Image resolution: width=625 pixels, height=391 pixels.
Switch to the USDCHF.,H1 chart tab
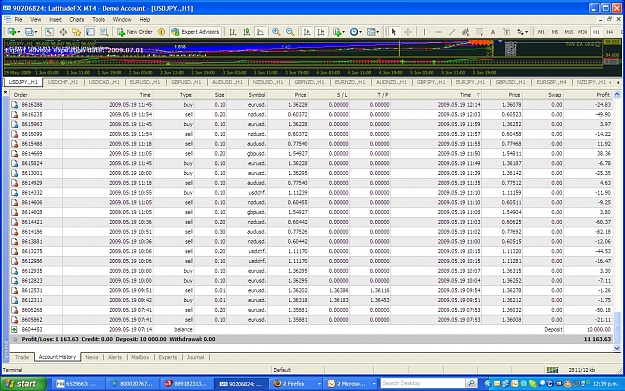(x=63, y=82)
